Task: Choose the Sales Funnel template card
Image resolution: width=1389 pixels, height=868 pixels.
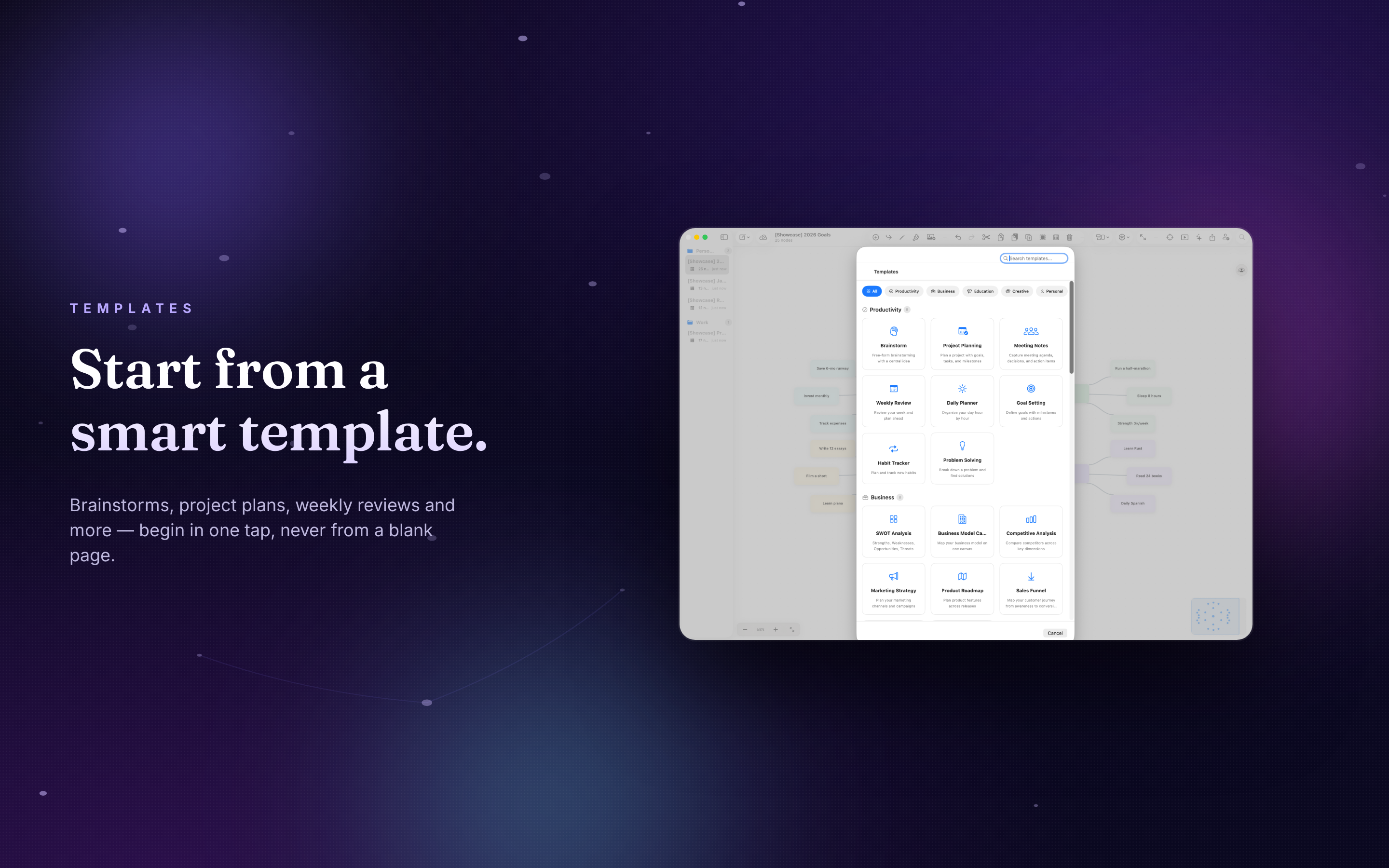Action: point(1031,589)
